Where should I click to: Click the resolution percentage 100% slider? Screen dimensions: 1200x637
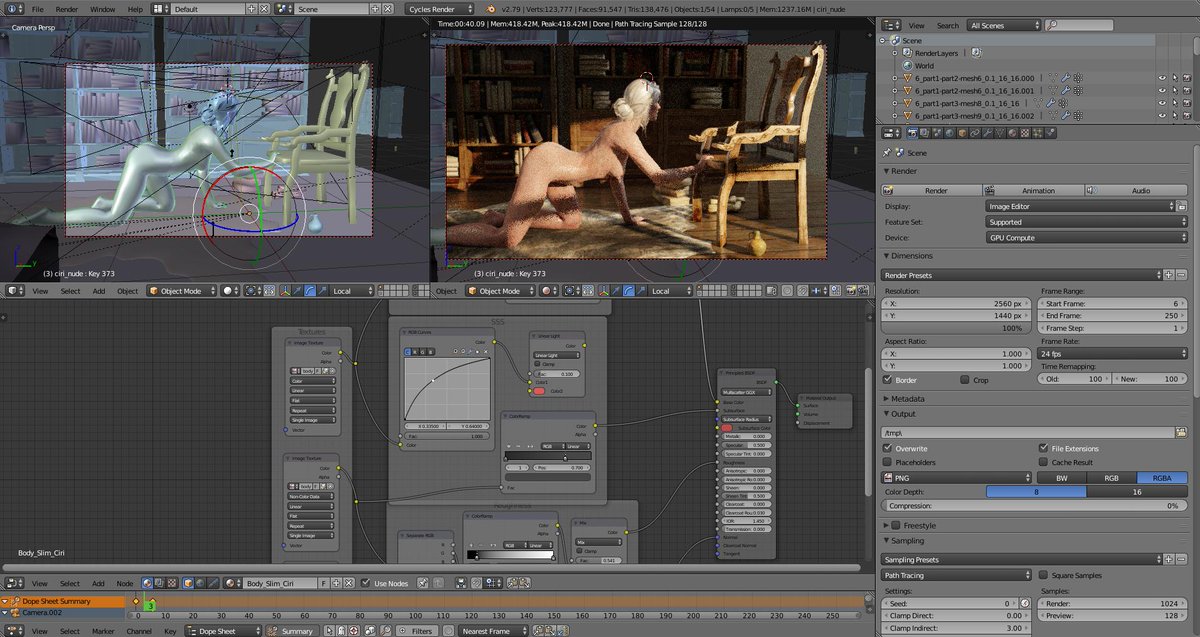tap(954, 328)
